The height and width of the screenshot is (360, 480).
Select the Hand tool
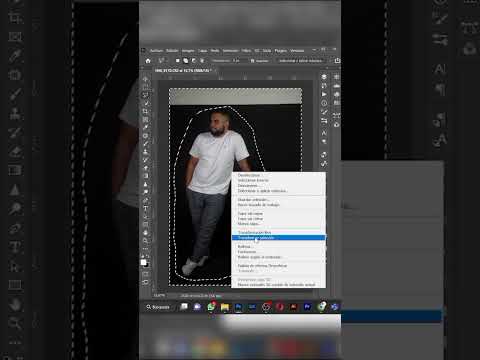[146, 232]
